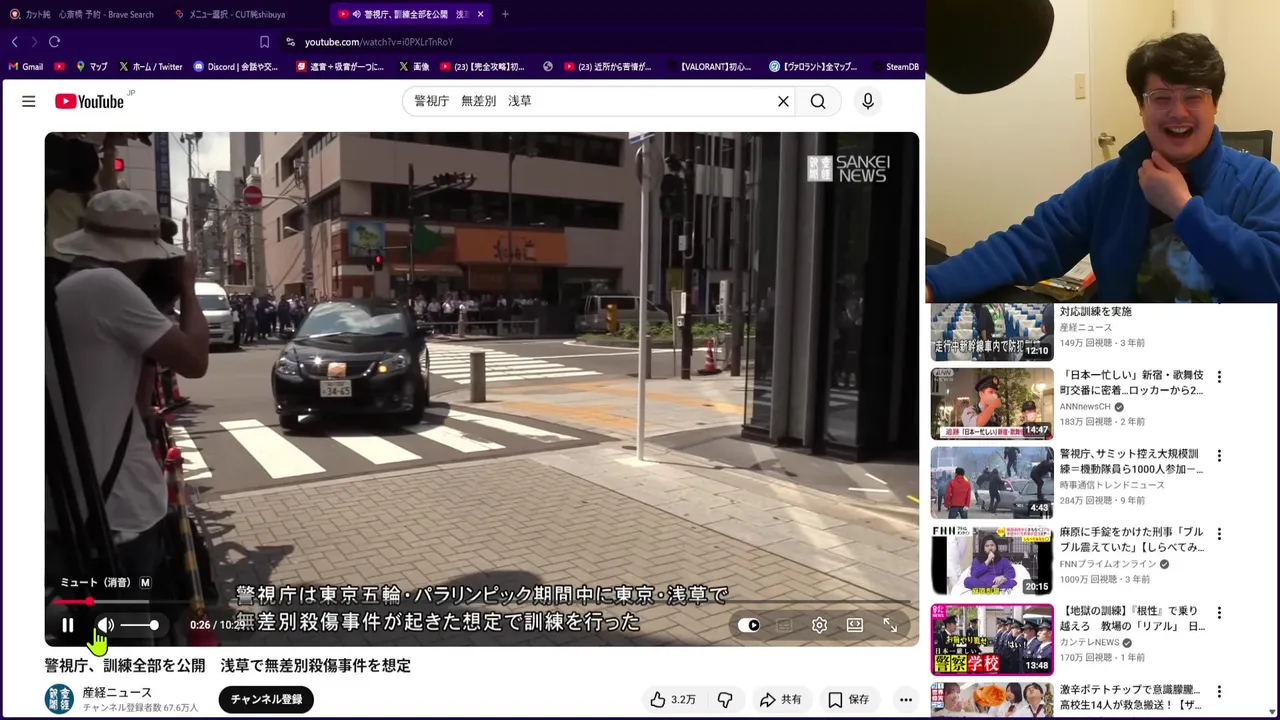
Task: Seek on the video progress bar
Action: tap(481, 602)
